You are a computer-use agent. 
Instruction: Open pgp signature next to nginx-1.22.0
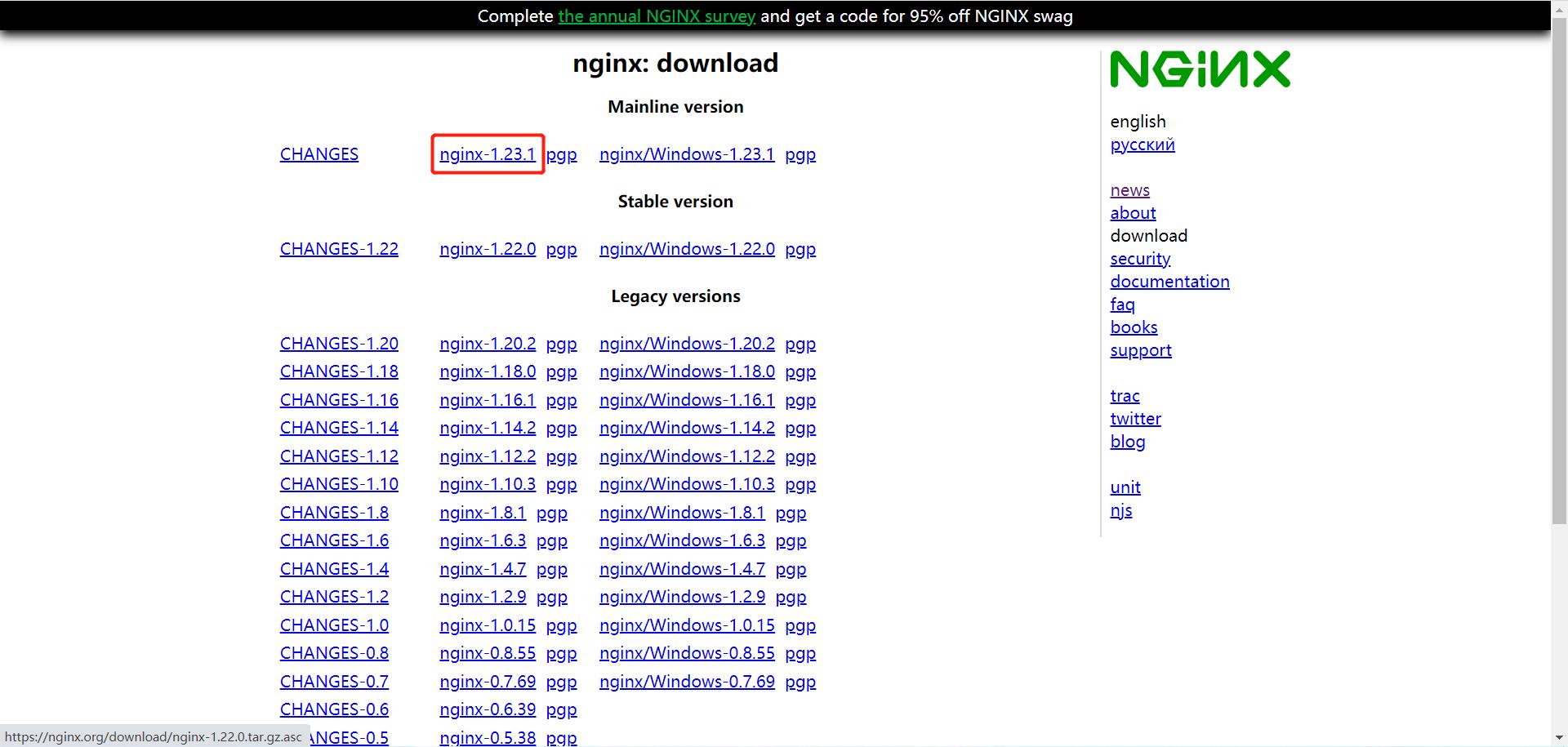tap(562, 249)
